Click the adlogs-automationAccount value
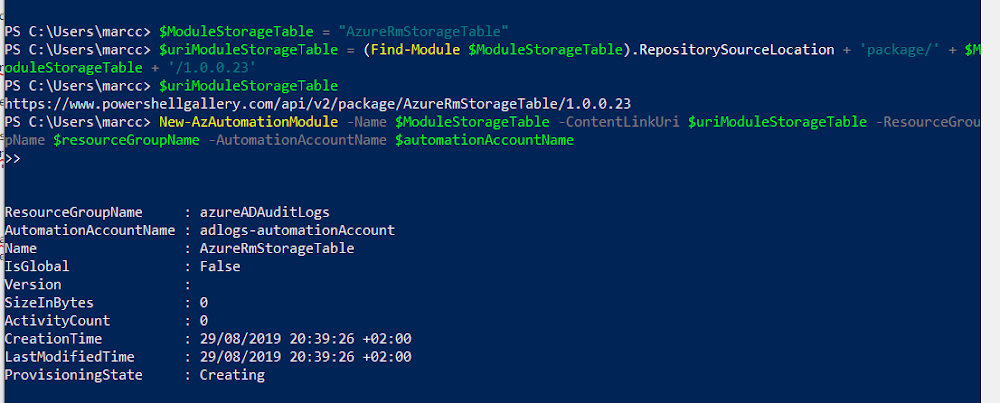Screen dimensions: 1000x403 click(297, 230)
